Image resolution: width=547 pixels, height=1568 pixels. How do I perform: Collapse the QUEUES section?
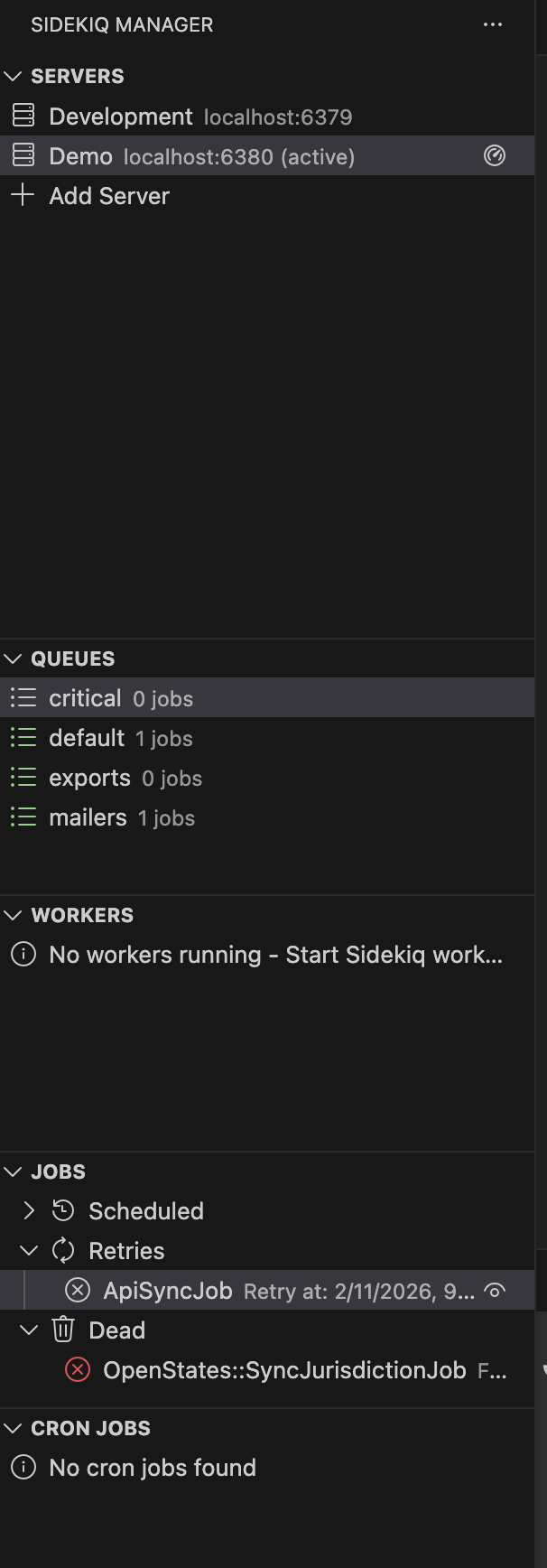point(12,658)
